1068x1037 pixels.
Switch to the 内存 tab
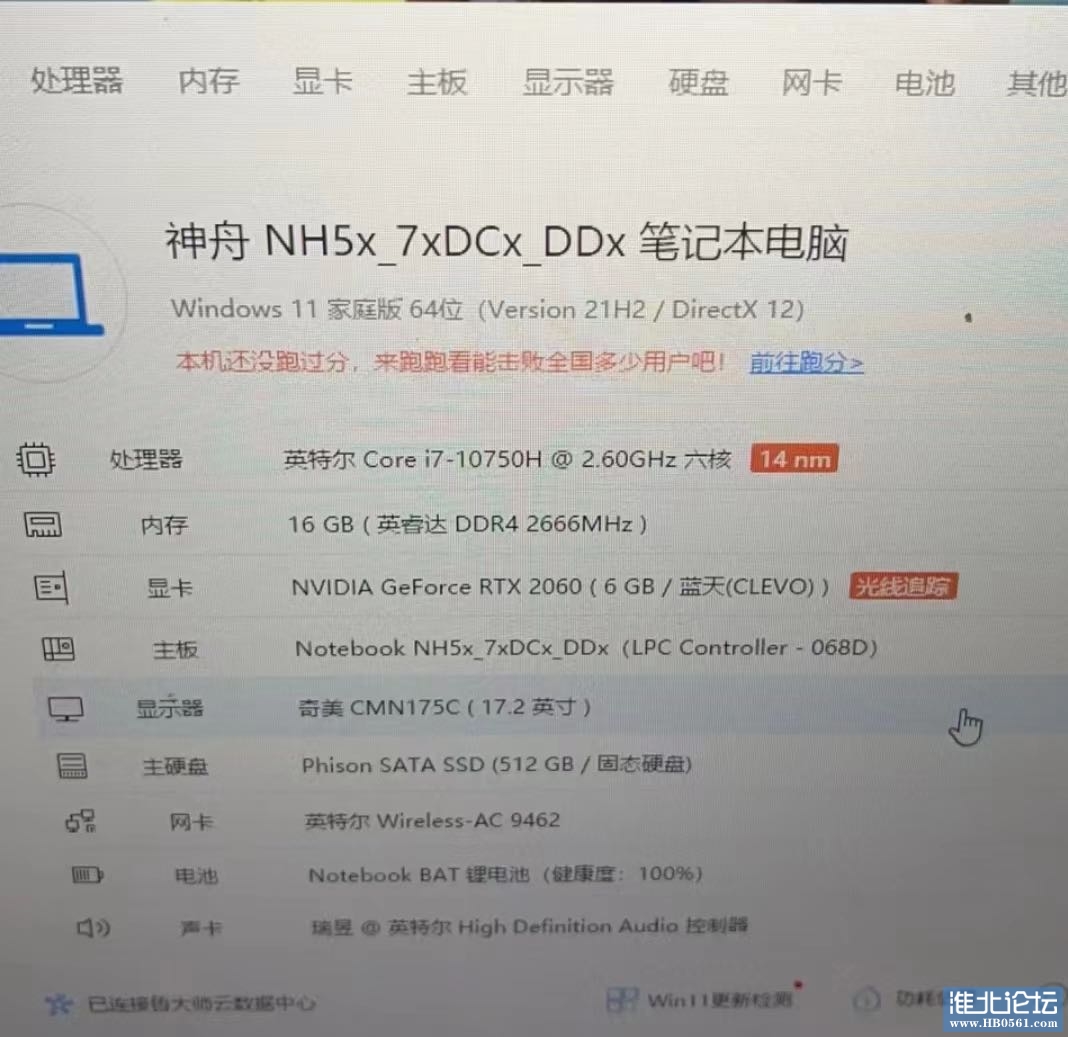coord(208,81)
